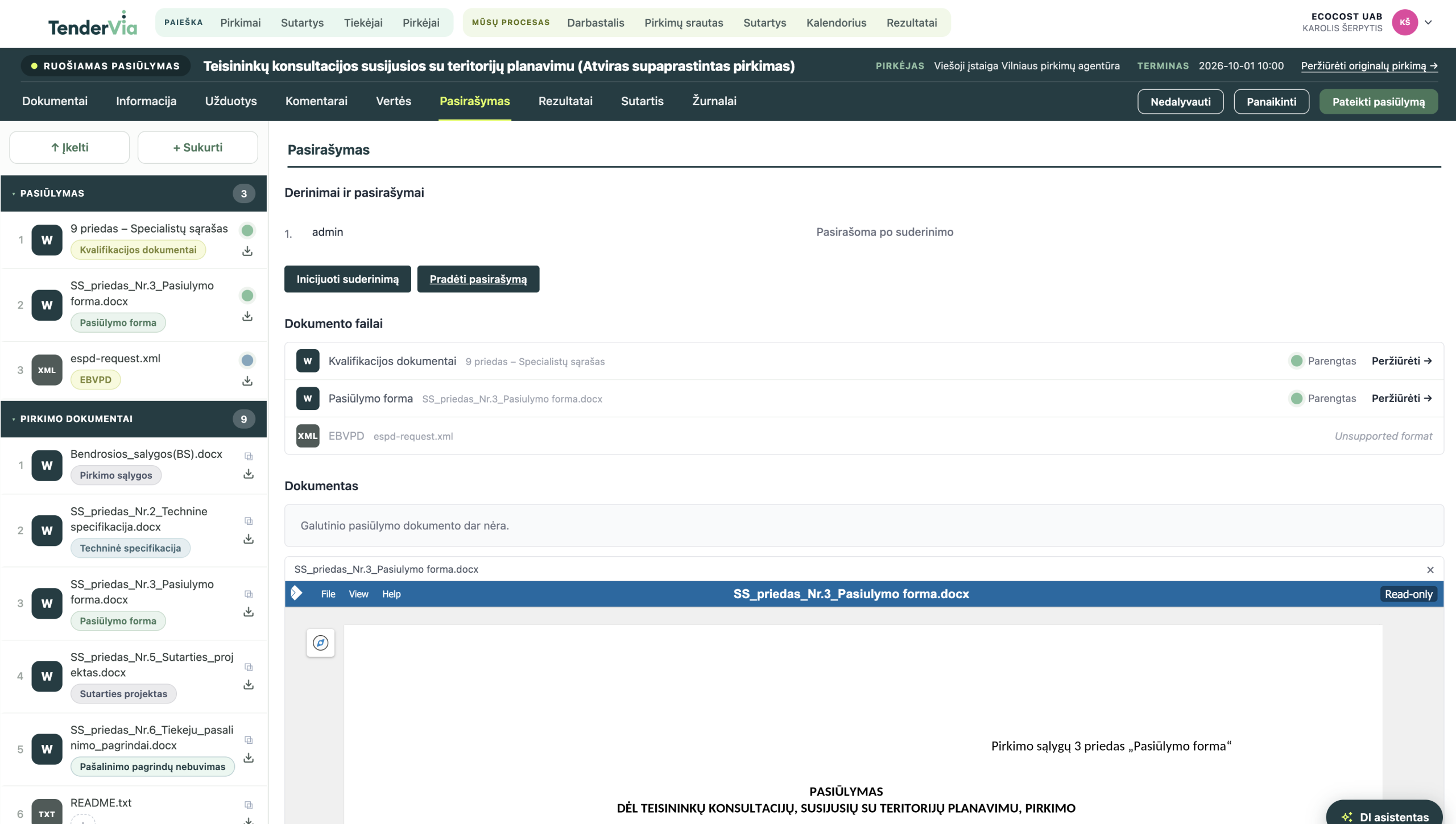Copy SS_priedas_Nr.5_Sutarties_projektas.docx icon
1456x824 pixels.
coord(249,667)
